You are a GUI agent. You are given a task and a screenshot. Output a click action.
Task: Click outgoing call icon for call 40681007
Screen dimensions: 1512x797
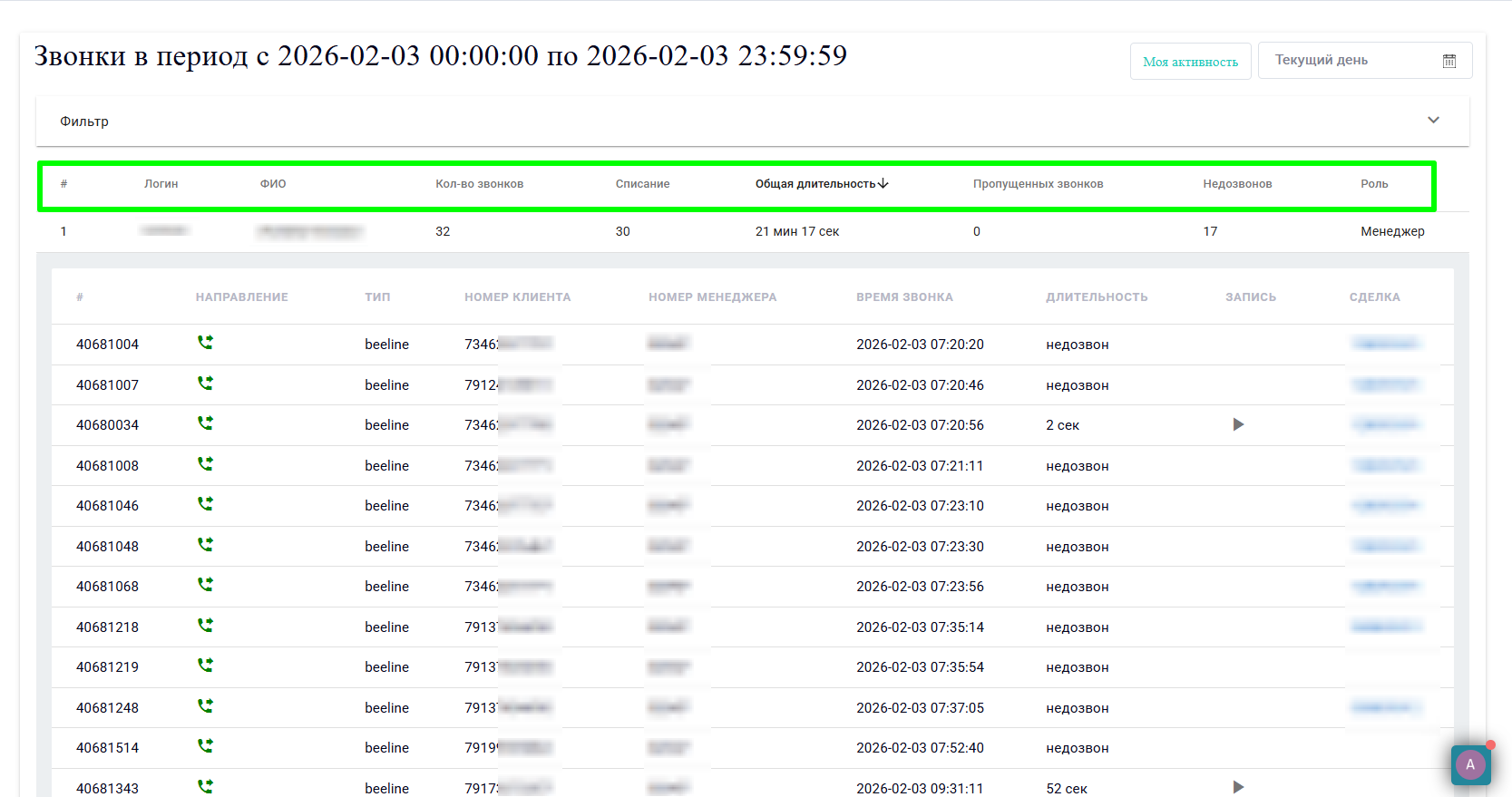coord(206,384)
